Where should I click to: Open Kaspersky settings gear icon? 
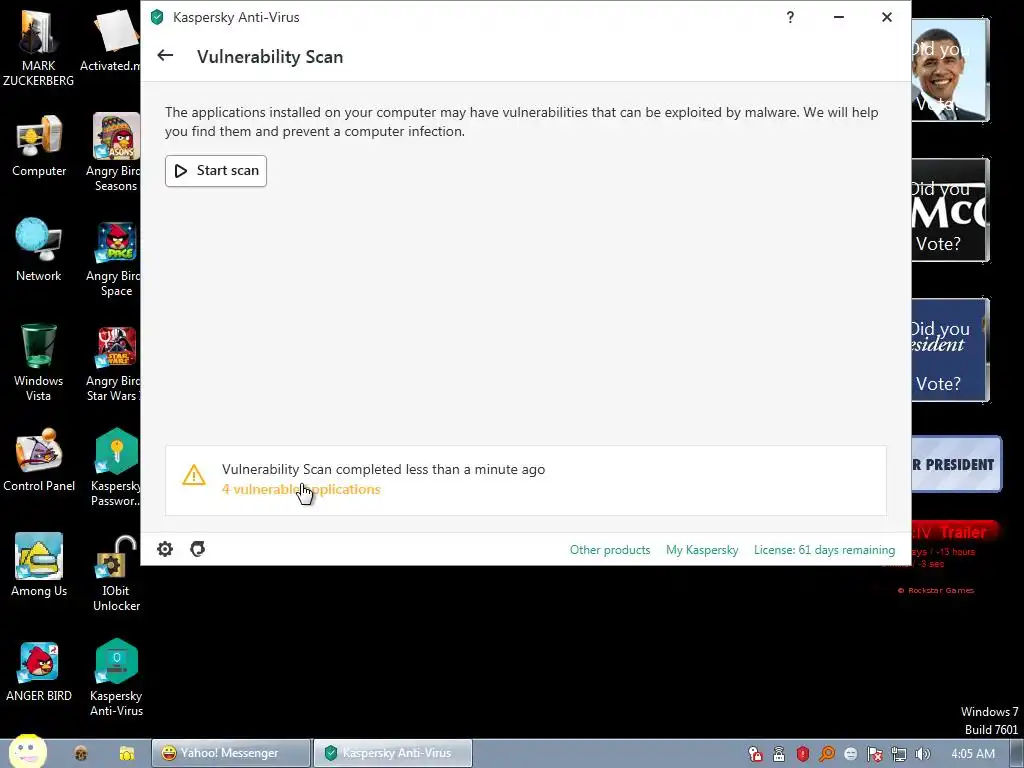pyautogui.click(x=165, y=549)
